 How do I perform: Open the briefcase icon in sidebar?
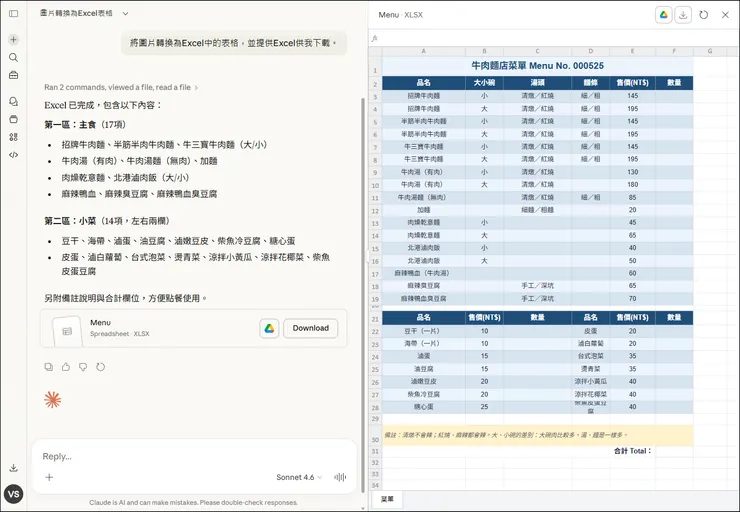(x=14, y=75)
